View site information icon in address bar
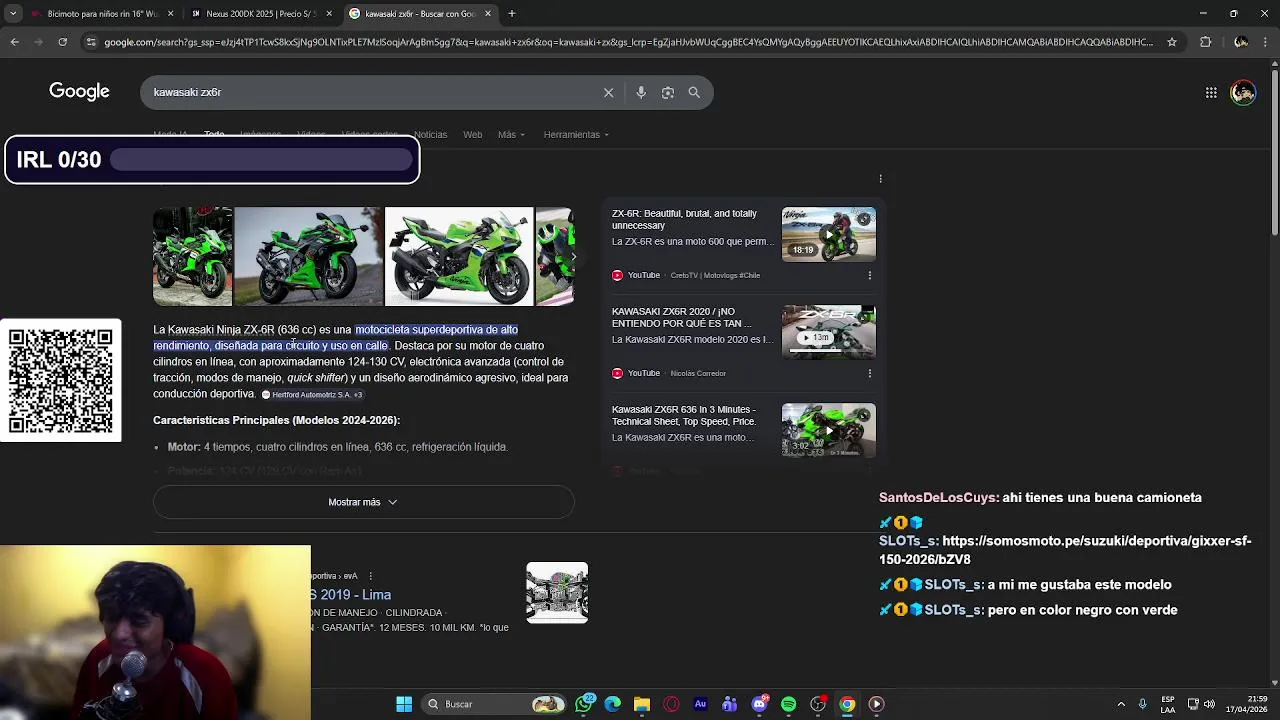Image resolution: width=1280 pixels, height=720 pixels. (x=91, y=42)
